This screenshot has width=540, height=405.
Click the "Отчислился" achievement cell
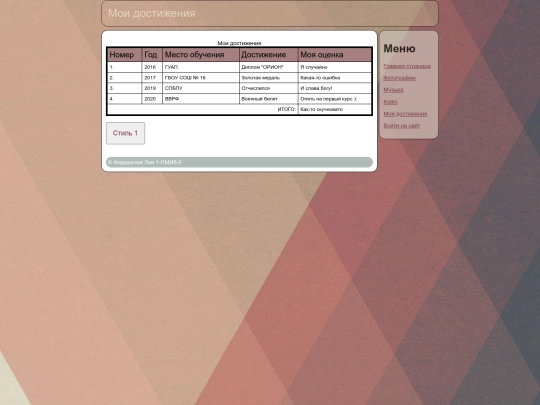coord(269,88)
